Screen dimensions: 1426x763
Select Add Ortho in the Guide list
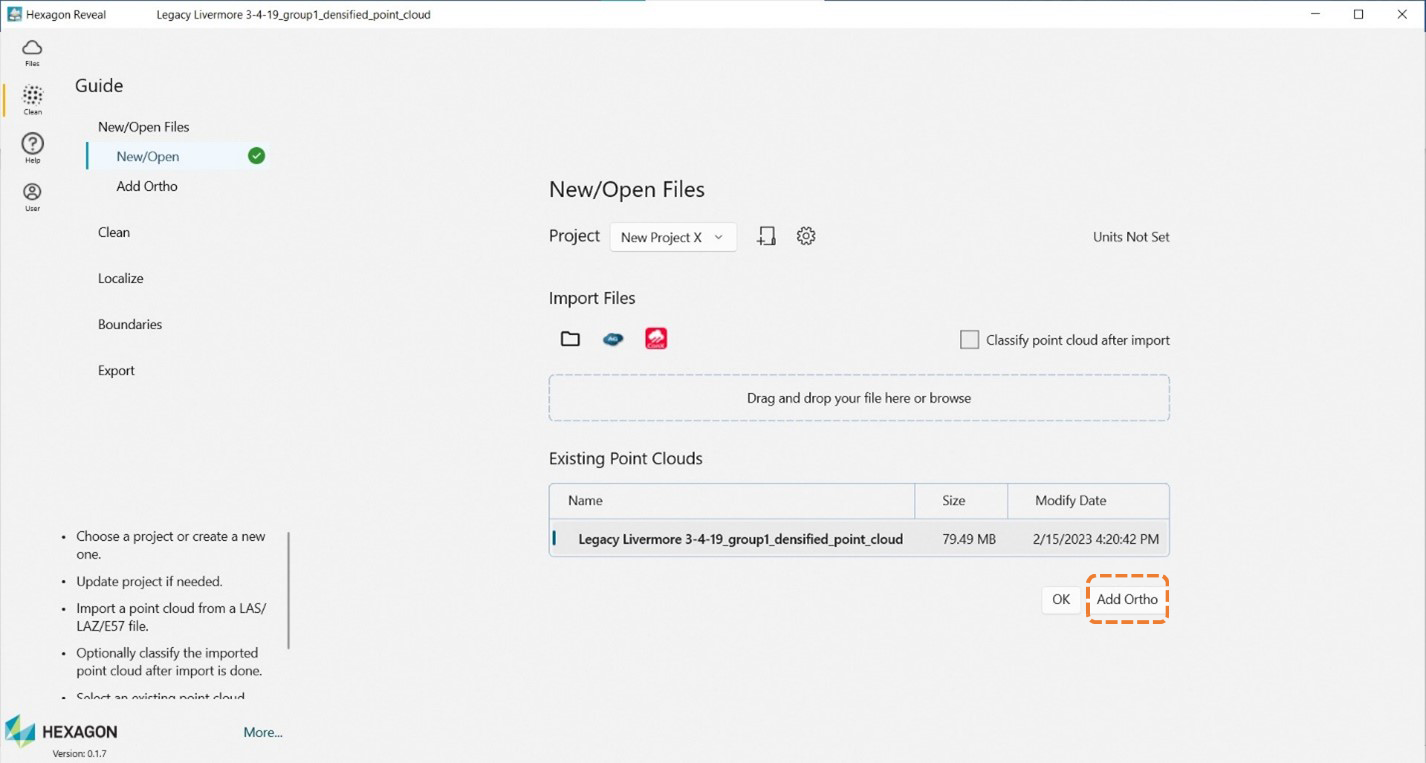tap(147, 186)
